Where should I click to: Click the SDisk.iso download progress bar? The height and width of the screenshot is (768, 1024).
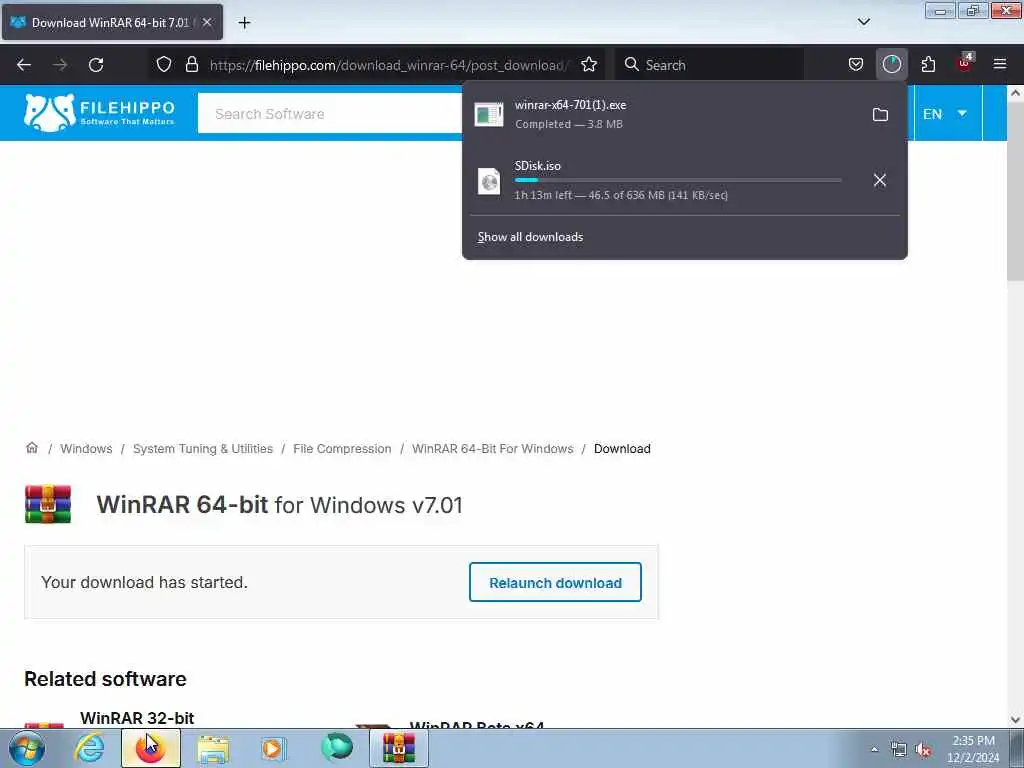678,180
